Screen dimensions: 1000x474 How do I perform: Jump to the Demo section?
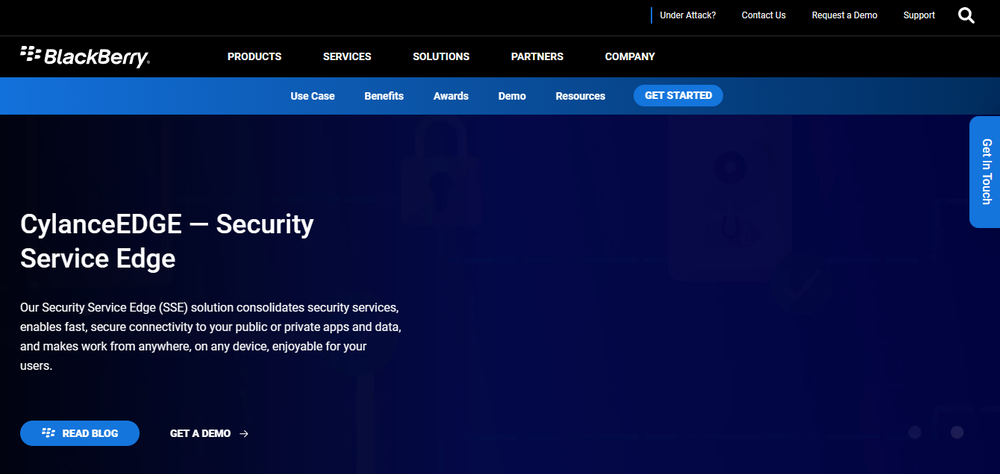(512, 96)
